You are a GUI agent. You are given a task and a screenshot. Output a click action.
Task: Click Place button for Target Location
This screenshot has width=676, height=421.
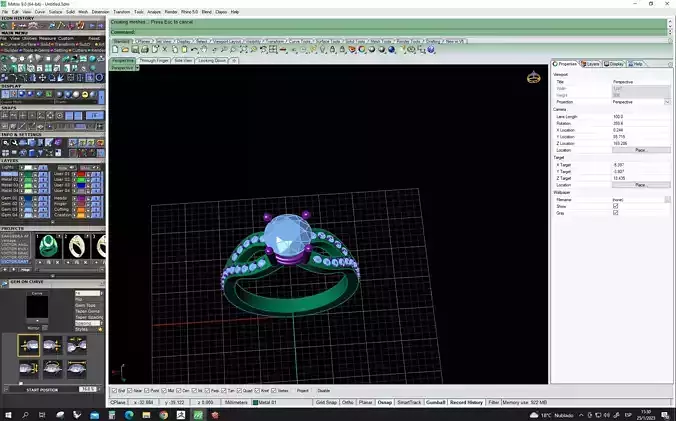click(x=641, y=185)
